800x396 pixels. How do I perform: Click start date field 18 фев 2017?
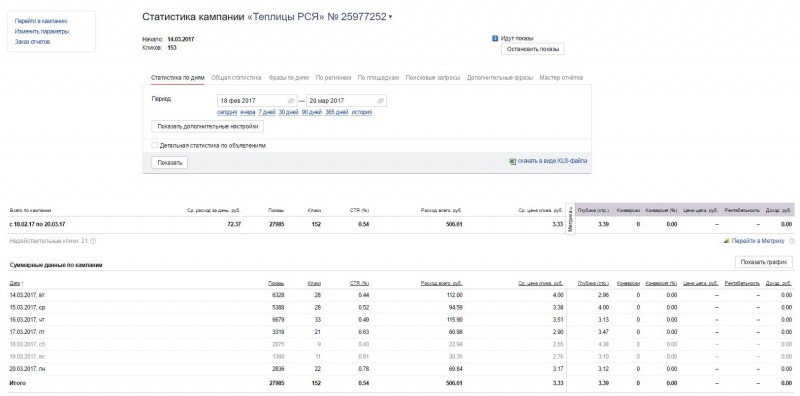(257, 101)
